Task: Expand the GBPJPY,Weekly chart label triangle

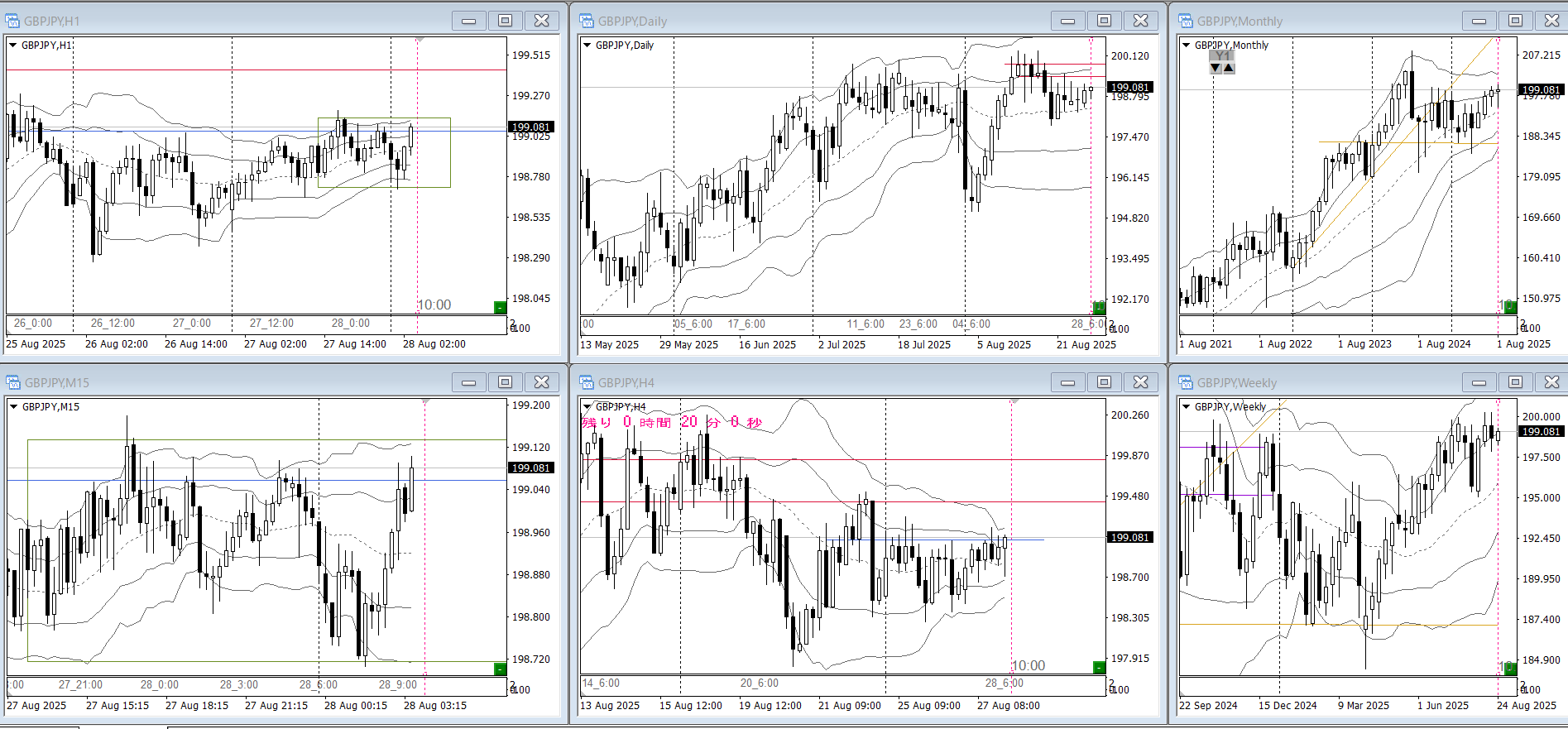Action: tap(1187, 407)
